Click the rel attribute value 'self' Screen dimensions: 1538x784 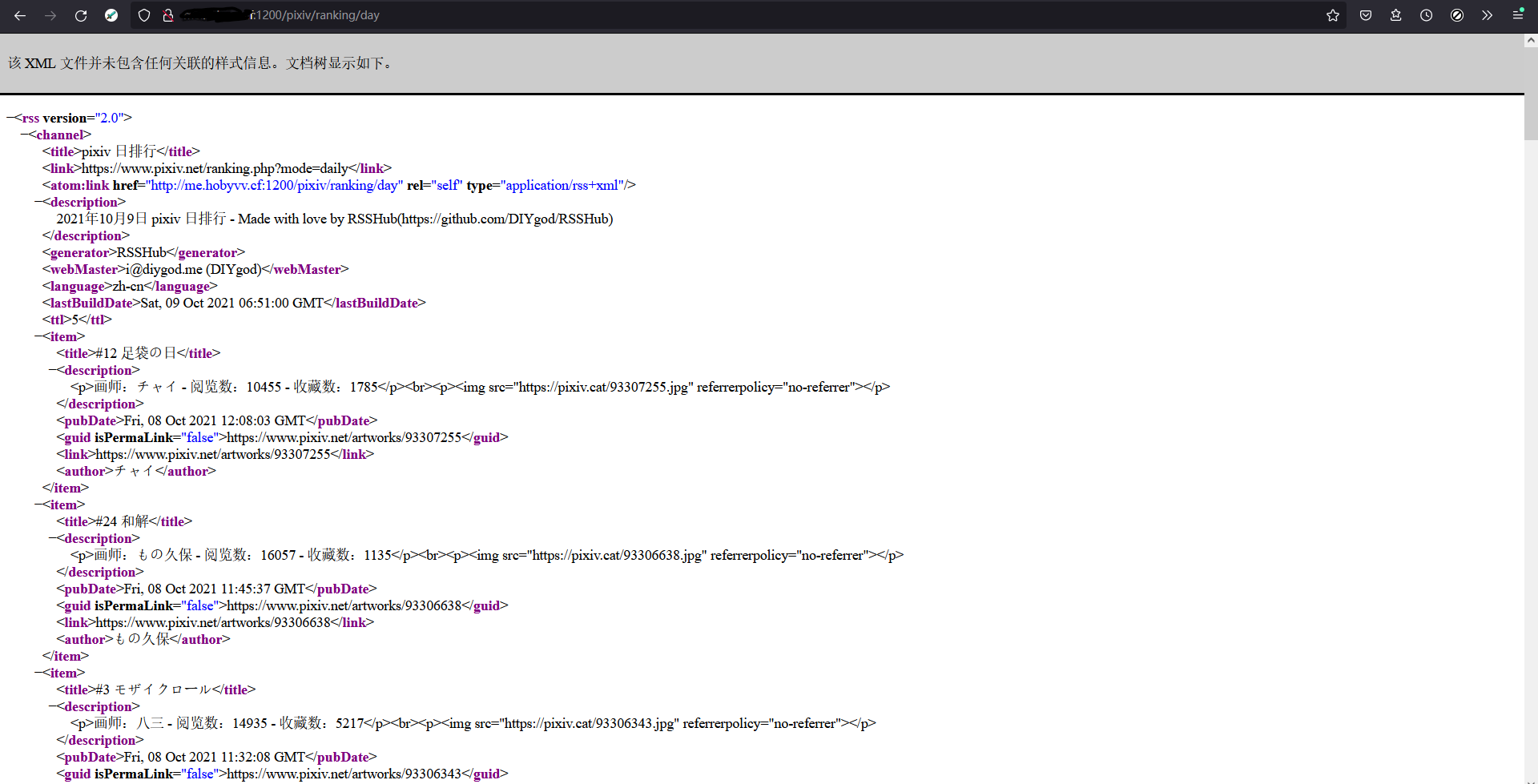447,185
